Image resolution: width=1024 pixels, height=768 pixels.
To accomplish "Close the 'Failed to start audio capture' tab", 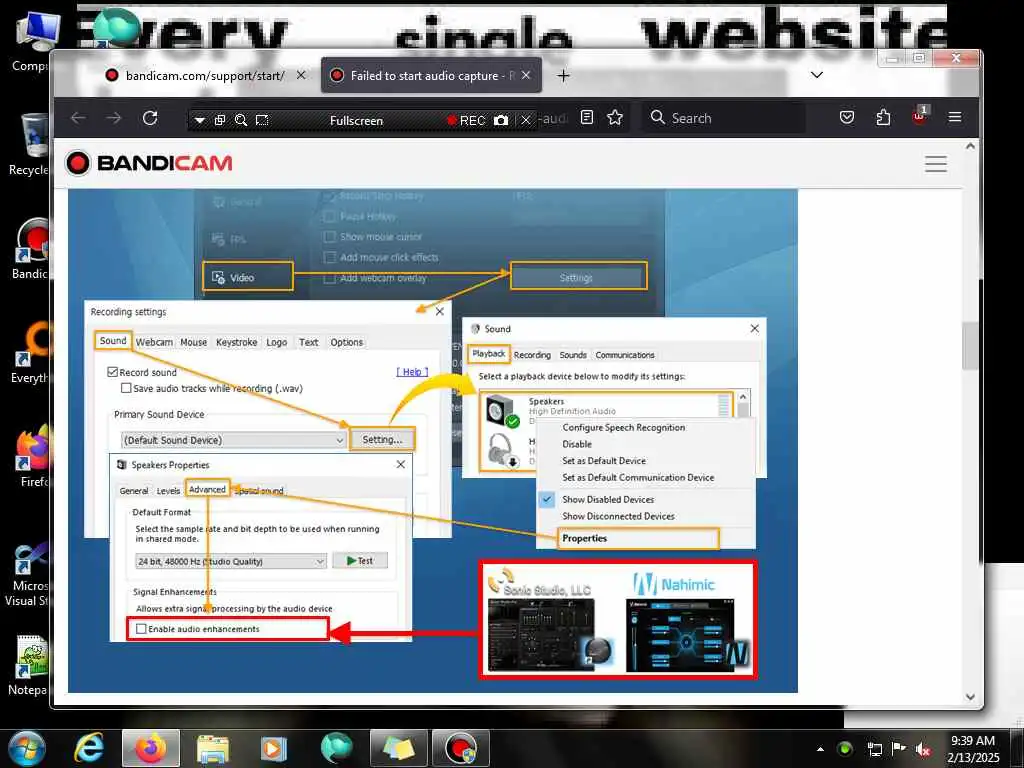I will click(526, 76).
